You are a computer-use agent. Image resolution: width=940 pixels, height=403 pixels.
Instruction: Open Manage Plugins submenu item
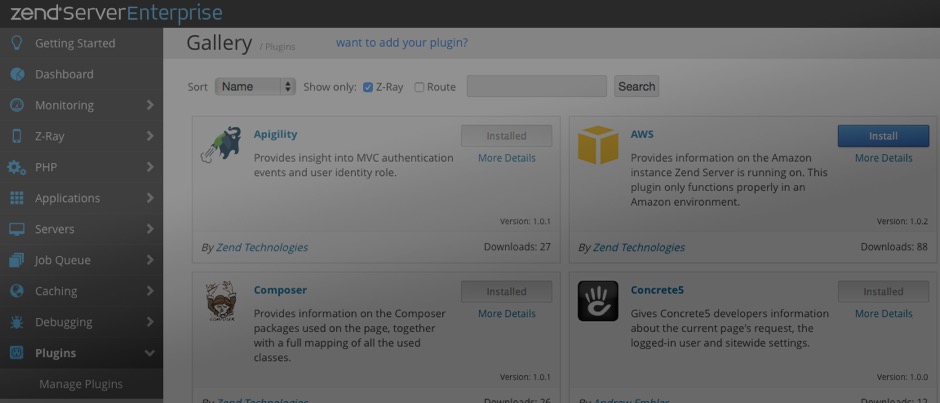(81, 384)
